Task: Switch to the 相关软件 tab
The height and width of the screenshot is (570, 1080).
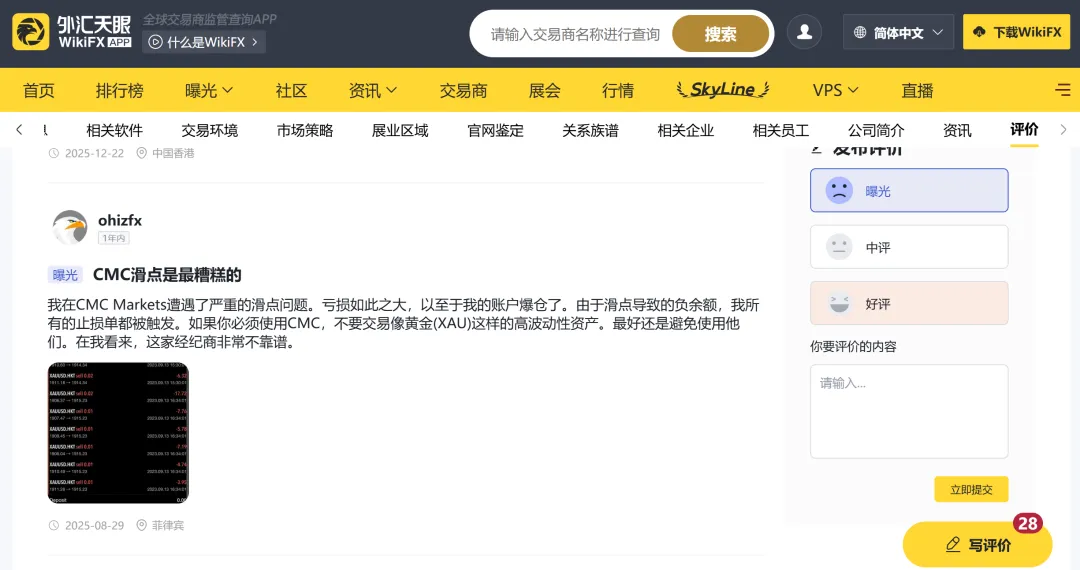Action: tap(114, 130)
